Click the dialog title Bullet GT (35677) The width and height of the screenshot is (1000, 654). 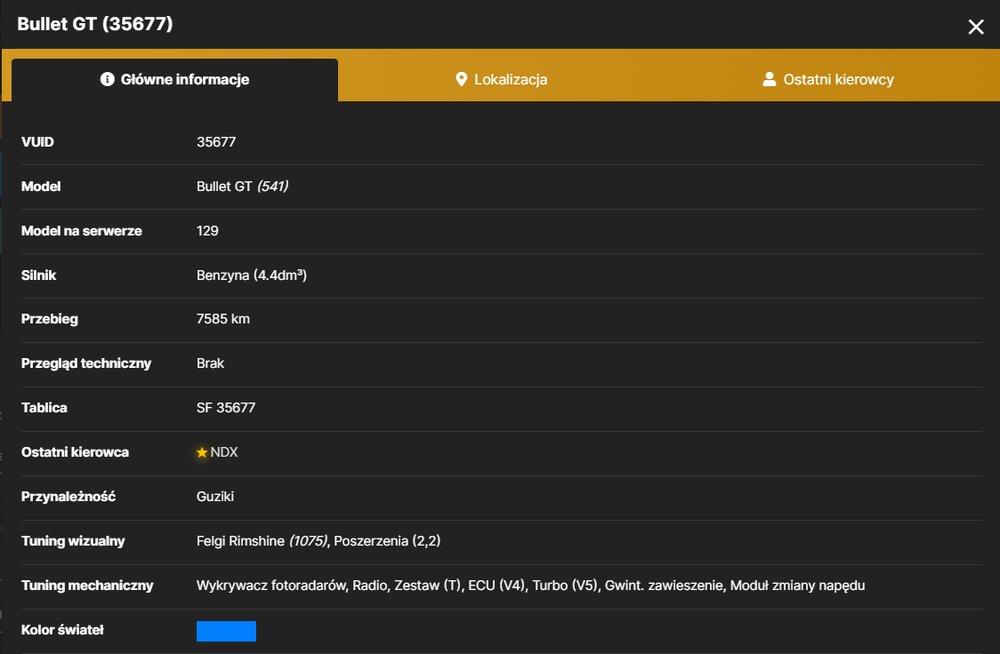coord(95,24)
